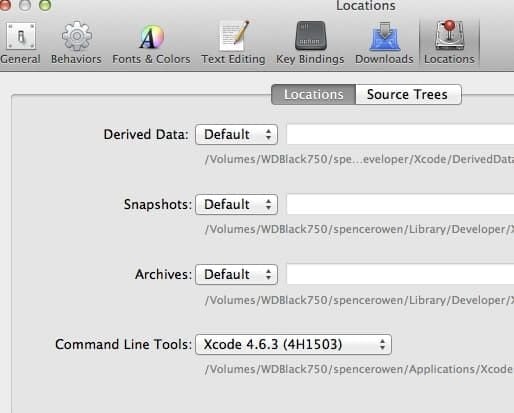Choose Command Line Tools Xcode version
The width and height of the screenshot is (514, 413).
[293, 345]
